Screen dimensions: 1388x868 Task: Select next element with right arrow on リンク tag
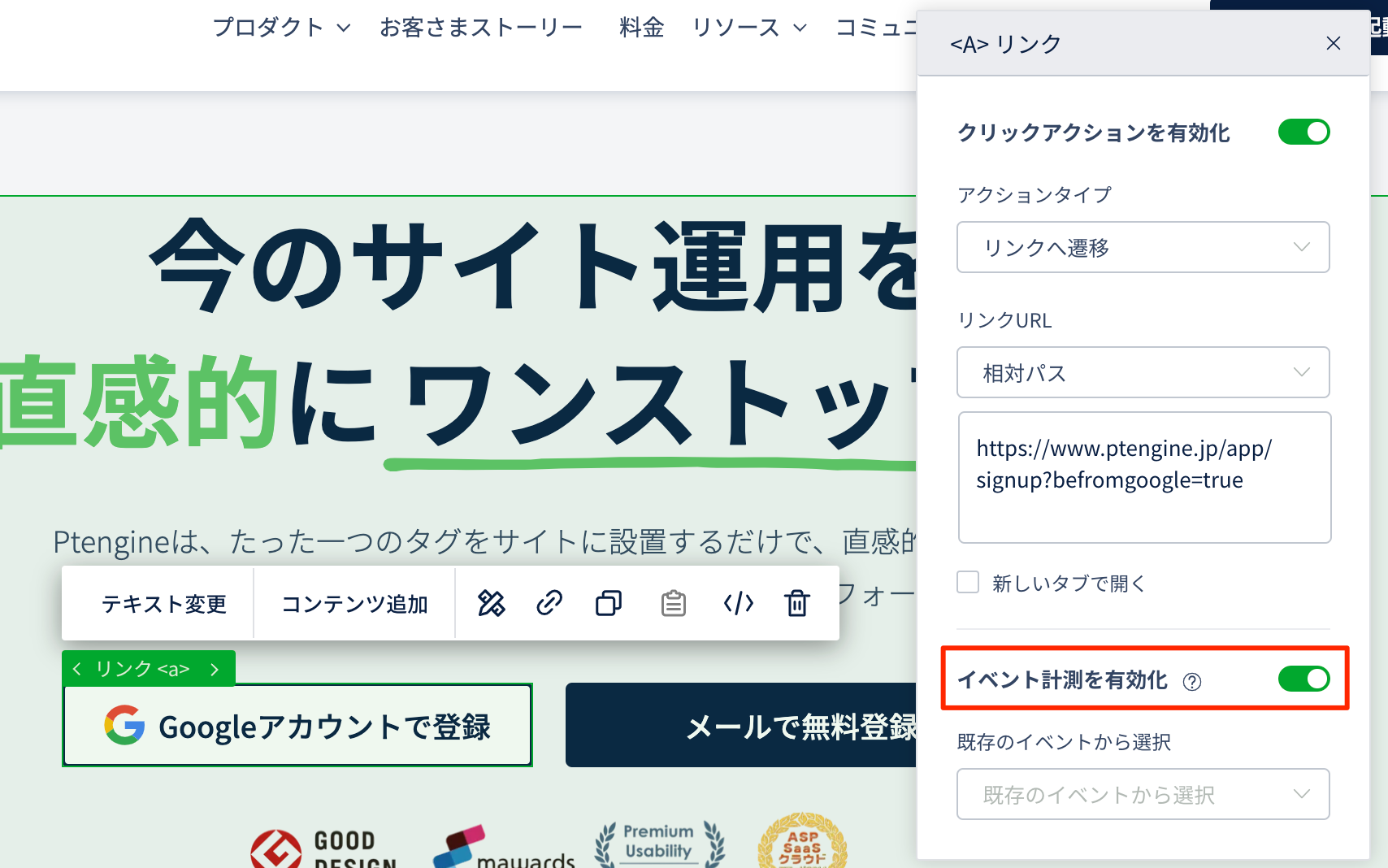(x=215, y=669)
